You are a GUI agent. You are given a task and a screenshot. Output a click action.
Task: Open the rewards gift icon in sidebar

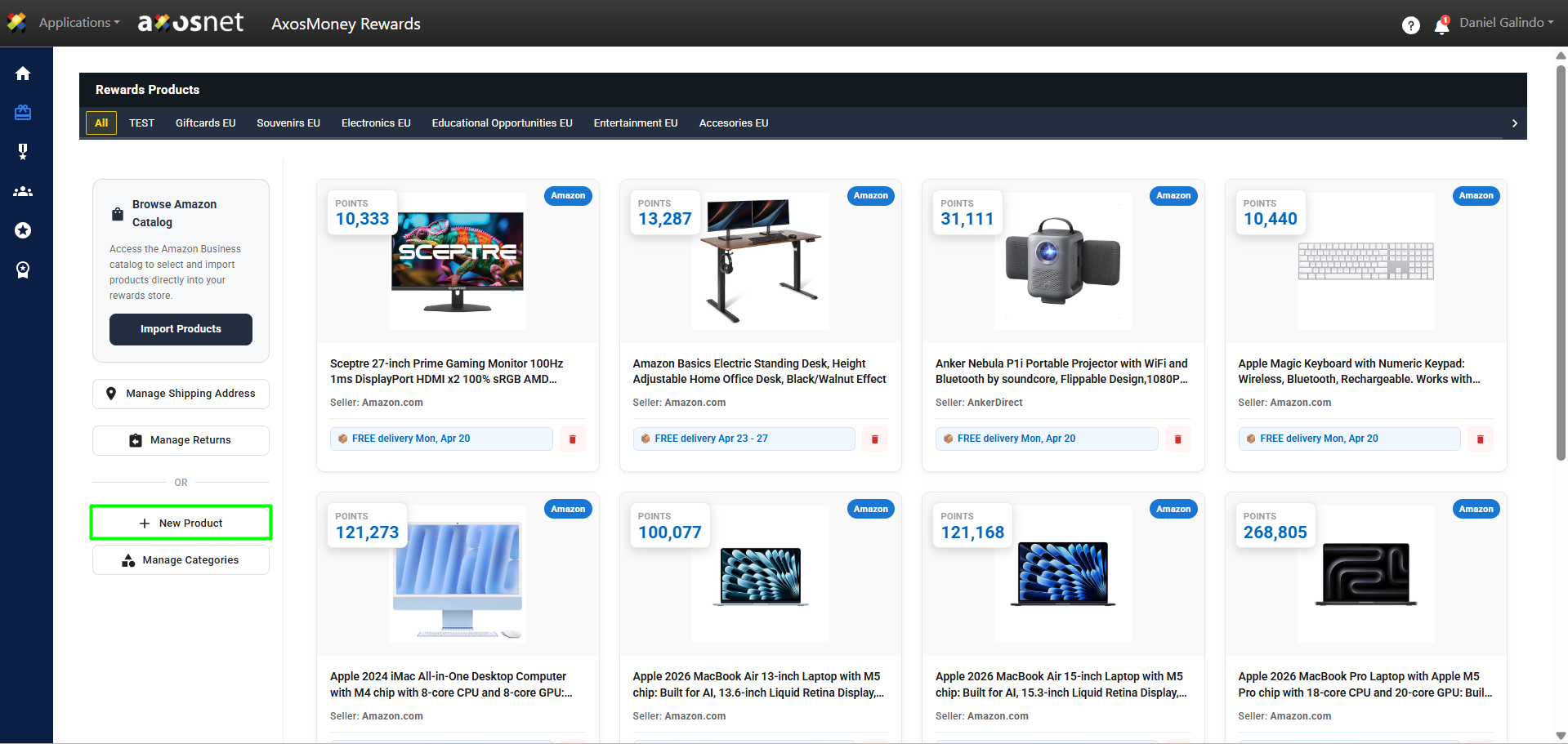point(23,113)
